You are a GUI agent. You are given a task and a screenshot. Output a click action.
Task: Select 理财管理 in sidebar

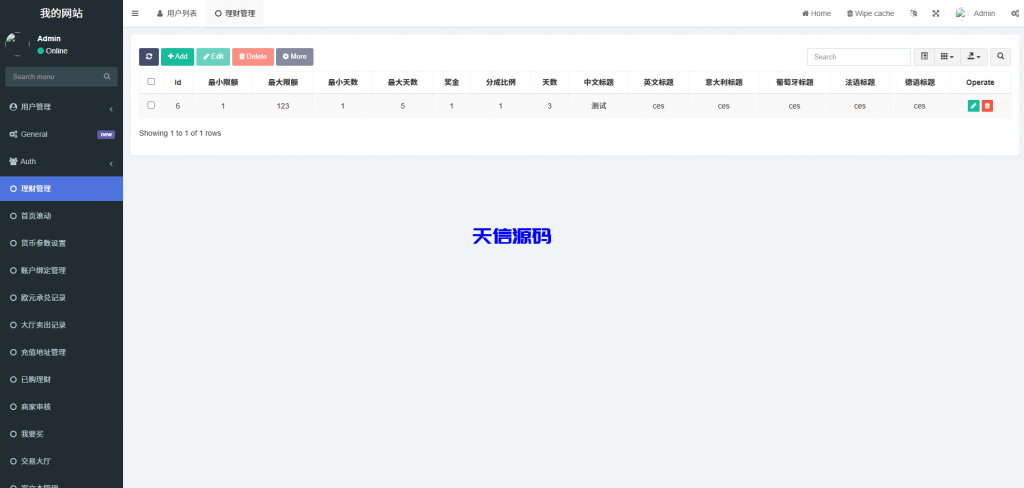tap(61, 189)
